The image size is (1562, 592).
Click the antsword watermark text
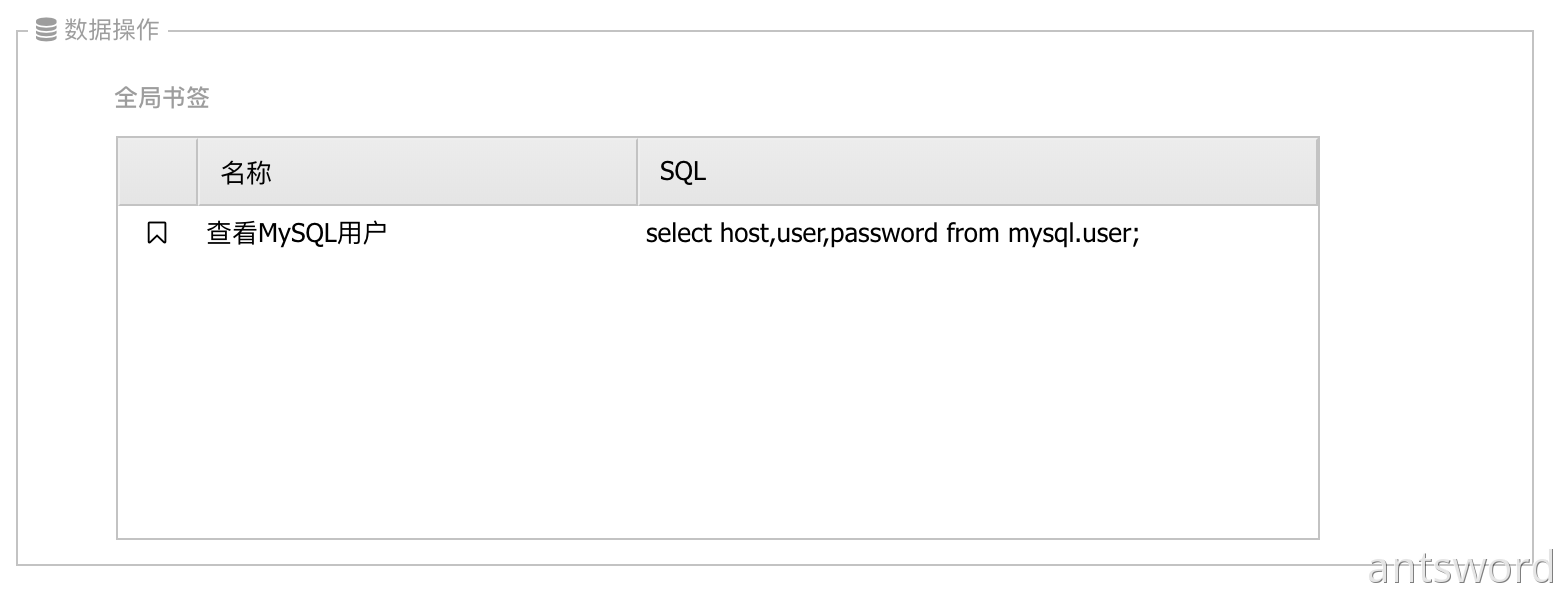click(x=1461, y=567)
